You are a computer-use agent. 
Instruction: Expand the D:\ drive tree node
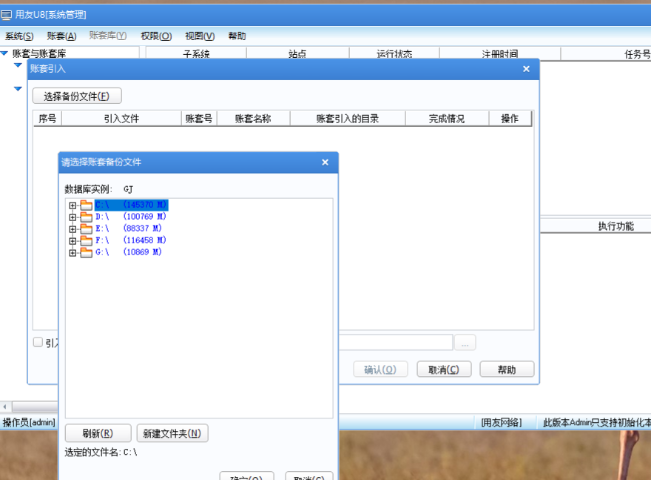pyautogui.click(x=72, y=217)
